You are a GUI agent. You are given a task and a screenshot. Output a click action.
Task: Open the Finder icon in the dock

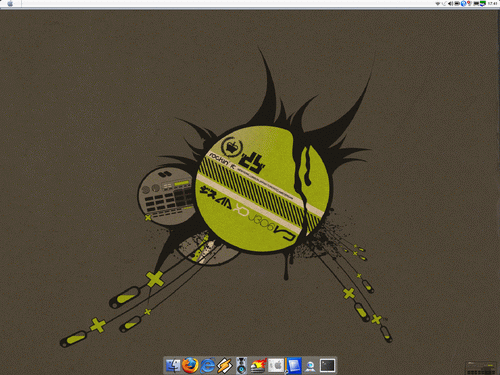173,366
